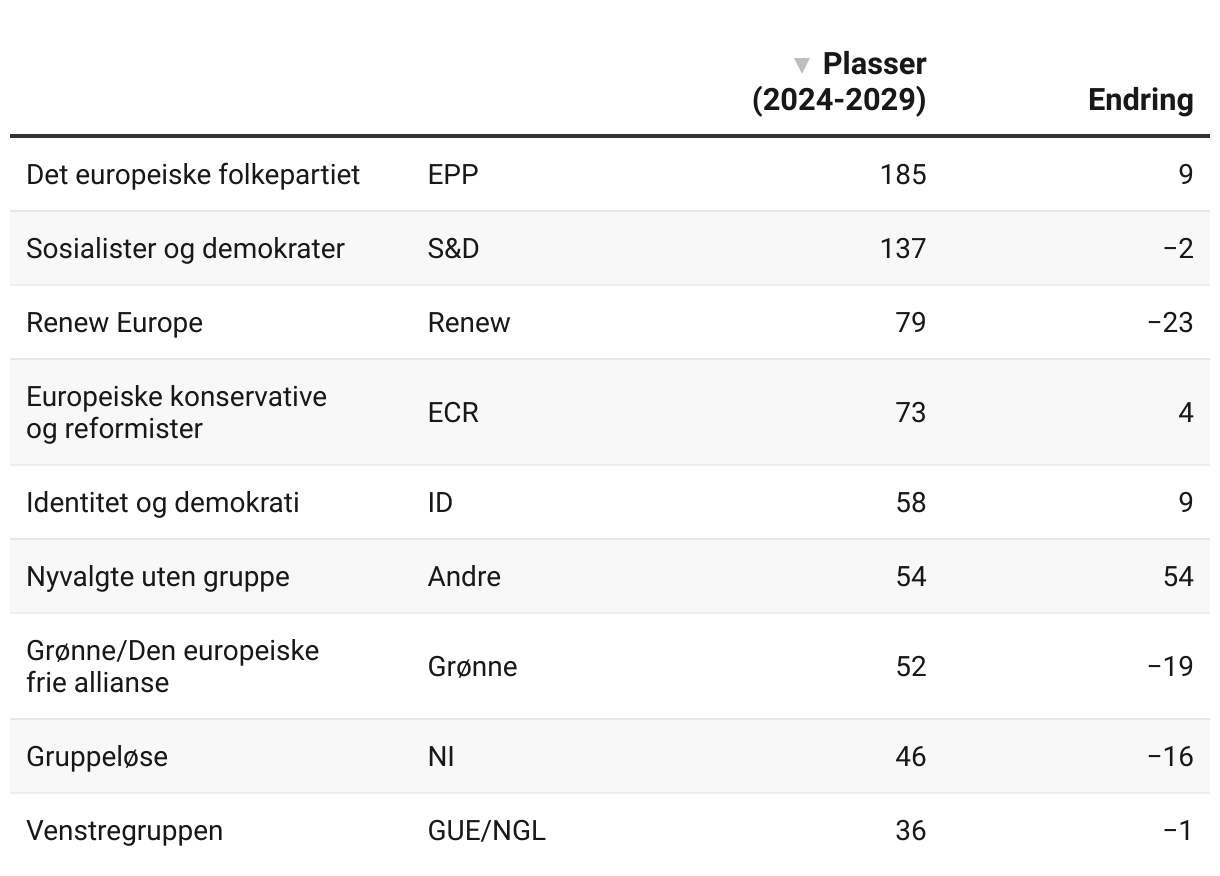Select Identitet og demokrati party name
Screen dimensions: 1220x876
[163, 502]
